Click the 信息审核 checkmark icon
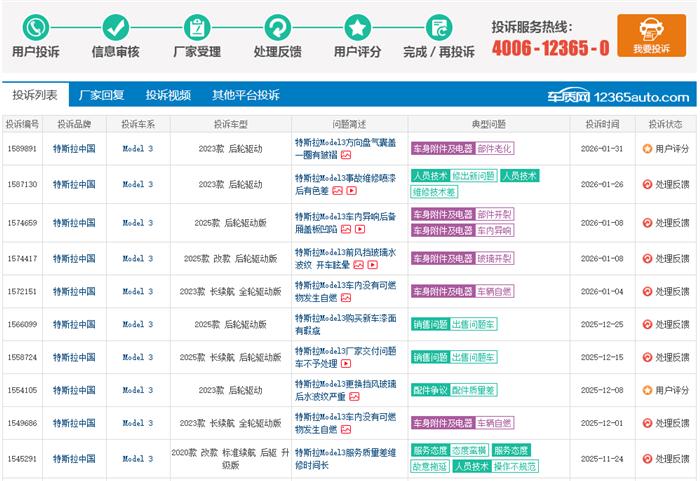 (x=116, y=27)
